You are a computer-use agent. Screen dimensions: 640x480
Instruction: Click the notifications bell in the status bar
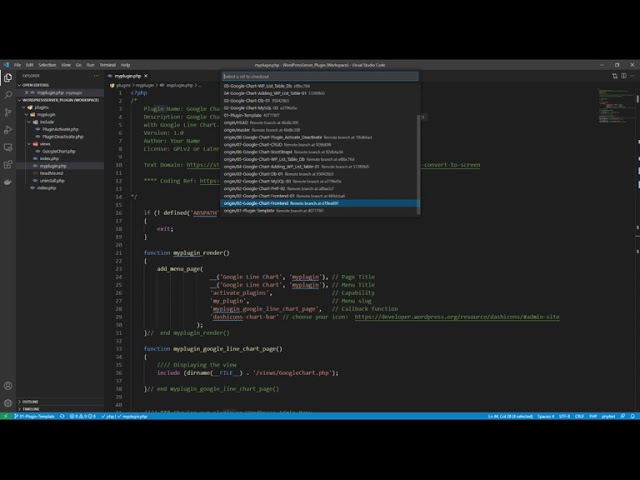click(x=633, y=416)
